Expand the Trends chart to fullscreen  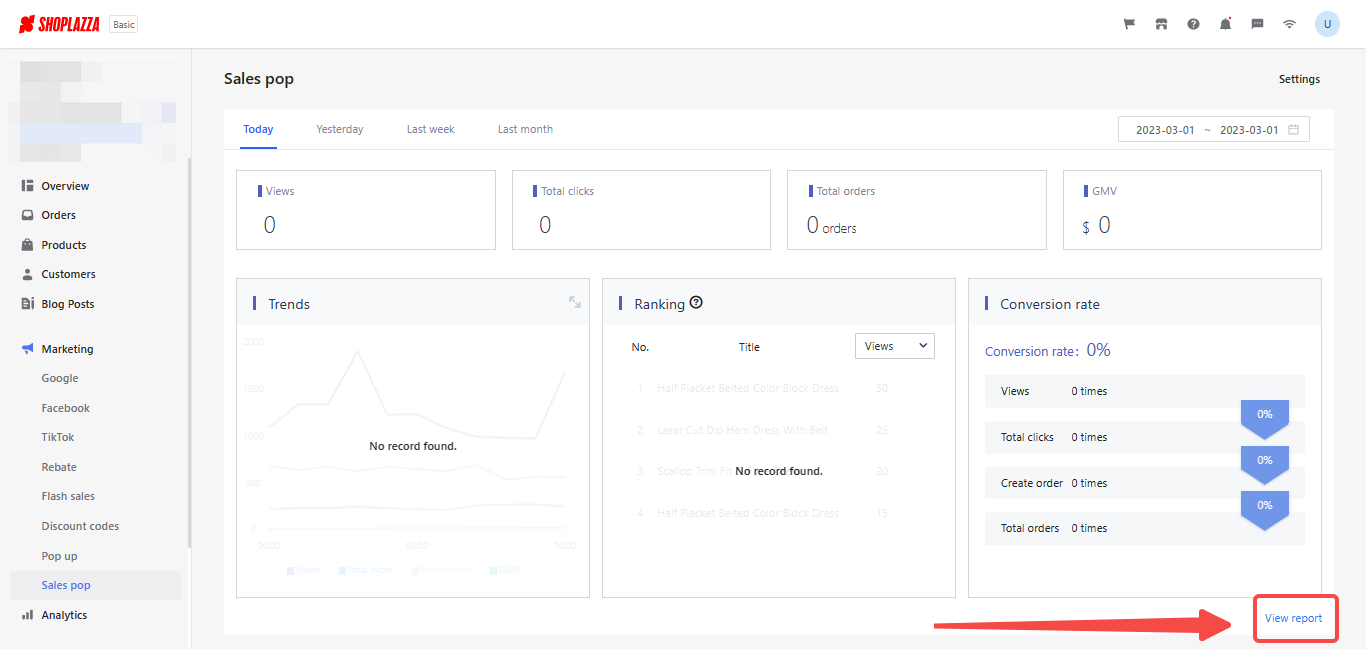click(x=575, y=302)
